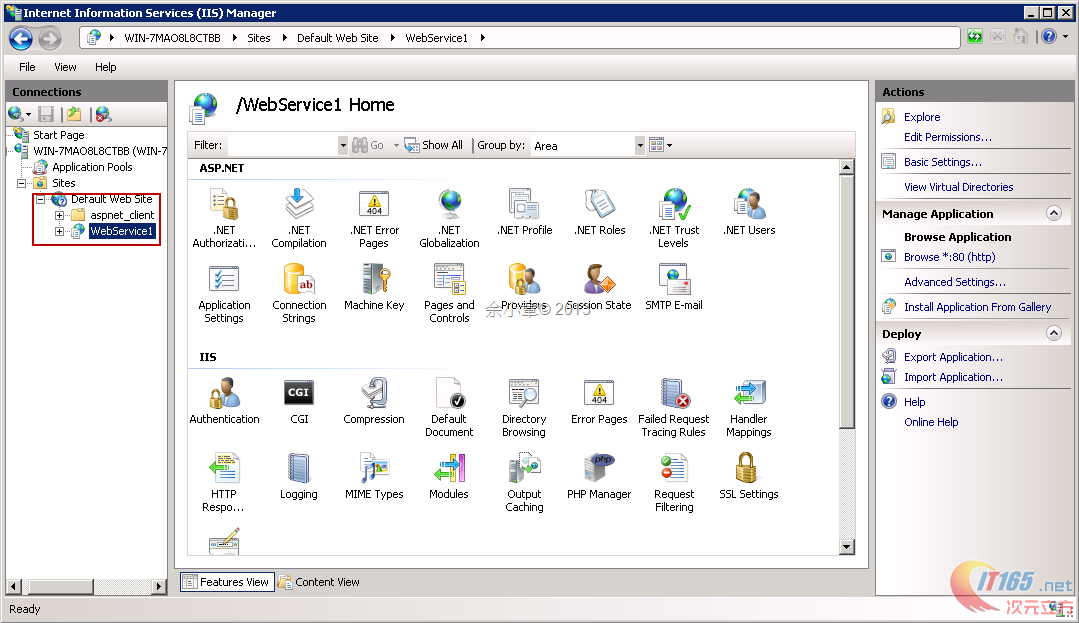
Task: Collapse the Manage Application section
Action: (x=1054, y=213)
